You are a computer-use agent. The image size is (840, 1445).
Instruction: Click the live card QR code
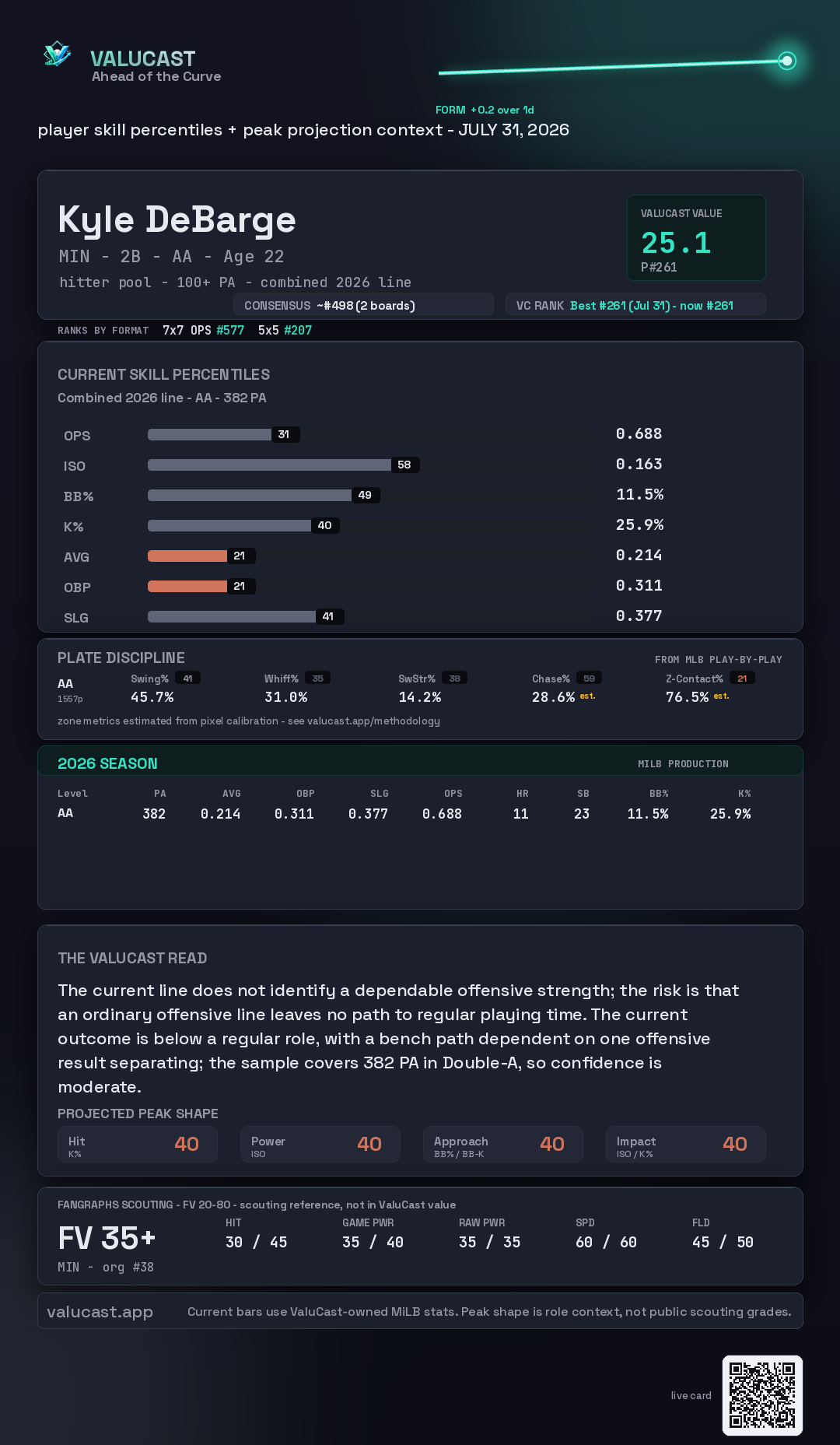(762, 1395)
